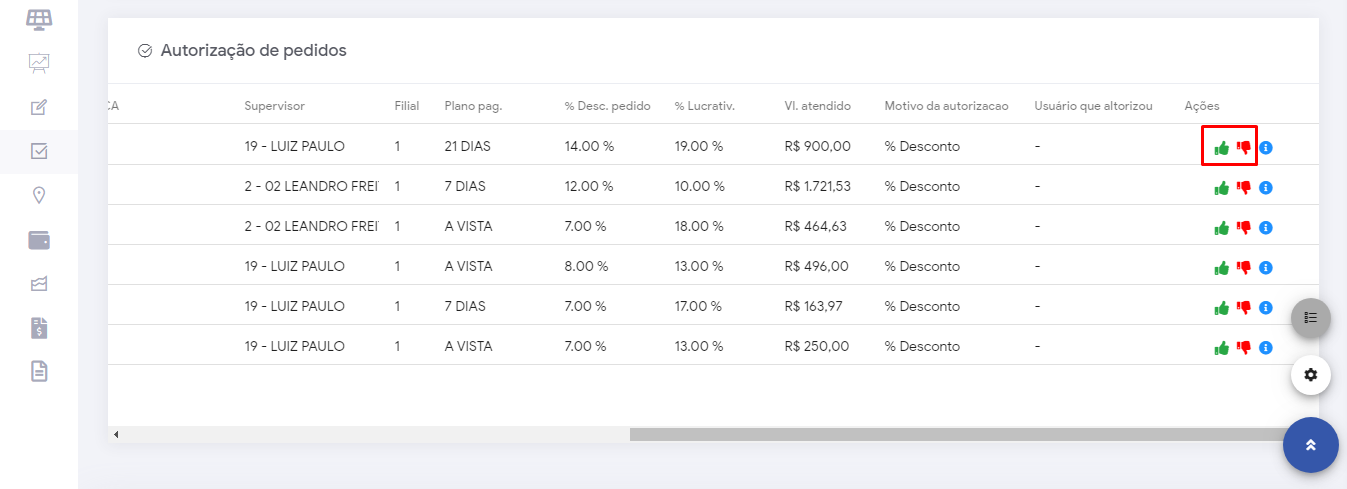The image size is (1347, 489).
Task: Click the gear settings floating button
Action: (1311, 375)
